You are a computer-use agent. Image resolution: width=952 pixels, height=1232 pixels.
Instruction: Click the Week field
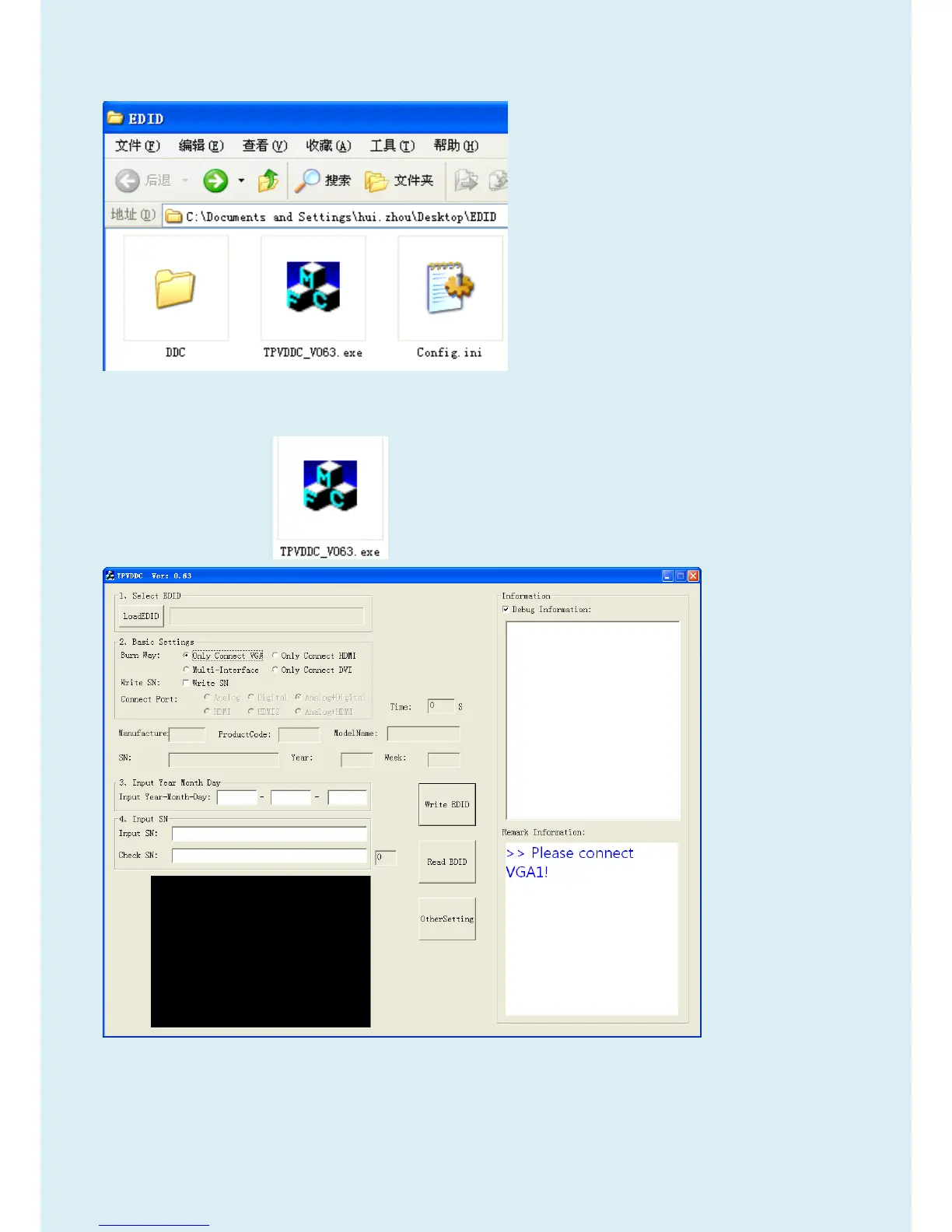pos(444,760)
